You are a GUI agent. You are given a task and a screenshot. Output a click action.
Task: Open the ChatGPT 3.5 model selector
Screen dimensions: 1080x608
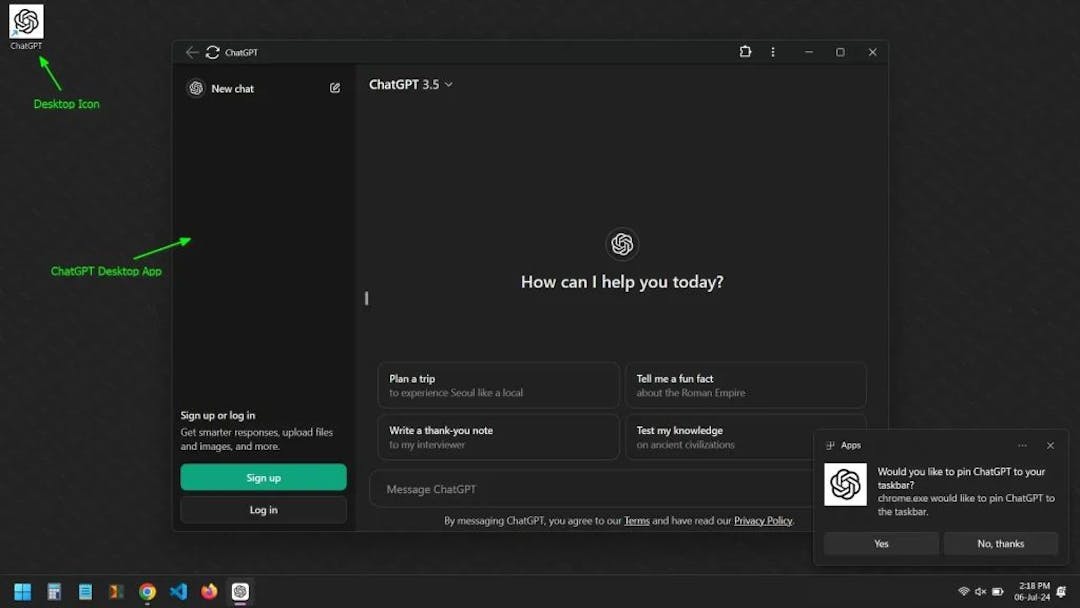click(411, 85)
